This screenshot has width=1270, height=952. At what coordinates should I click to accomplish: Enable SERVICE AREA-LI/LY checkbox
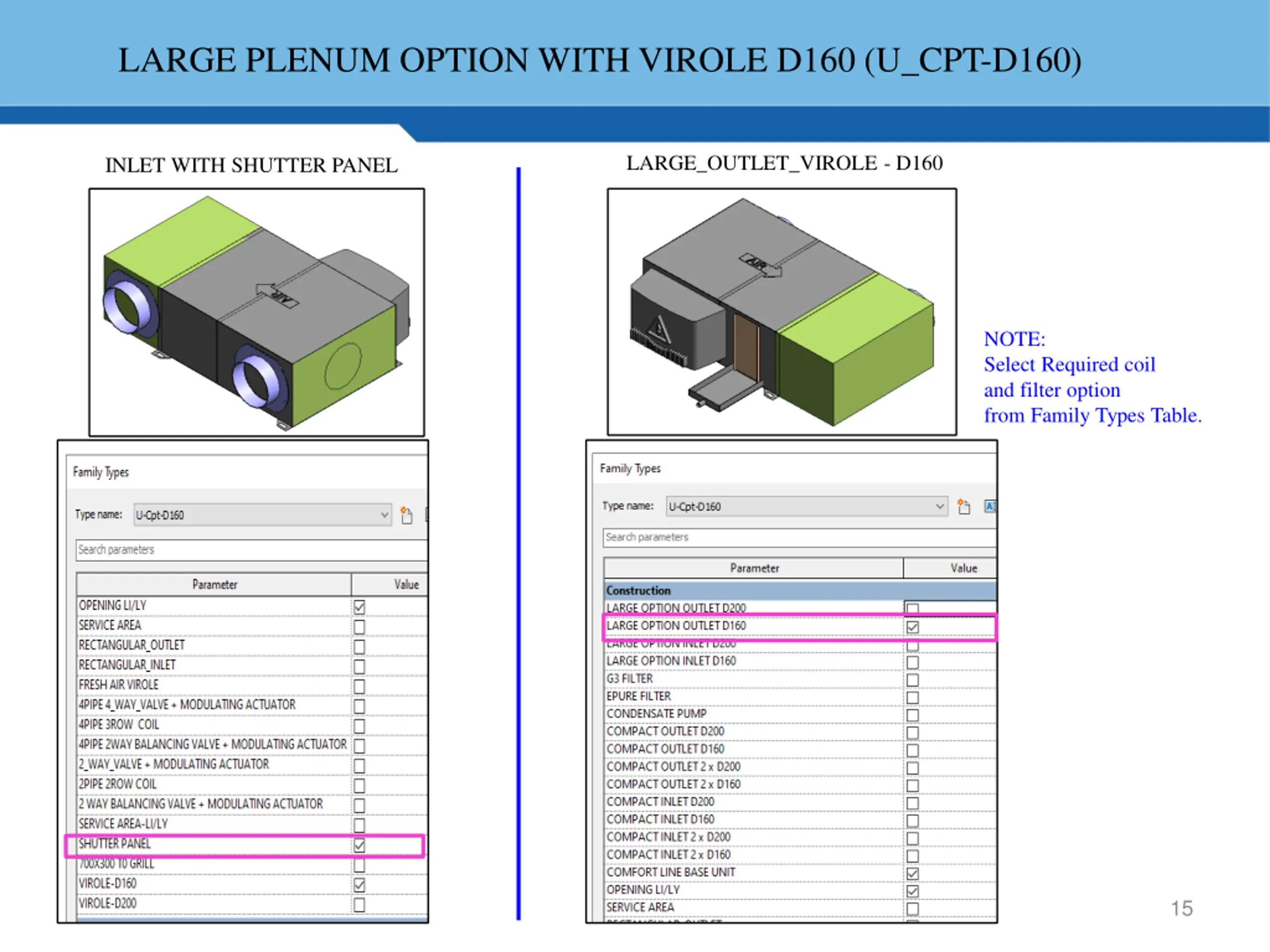[359, 825]
